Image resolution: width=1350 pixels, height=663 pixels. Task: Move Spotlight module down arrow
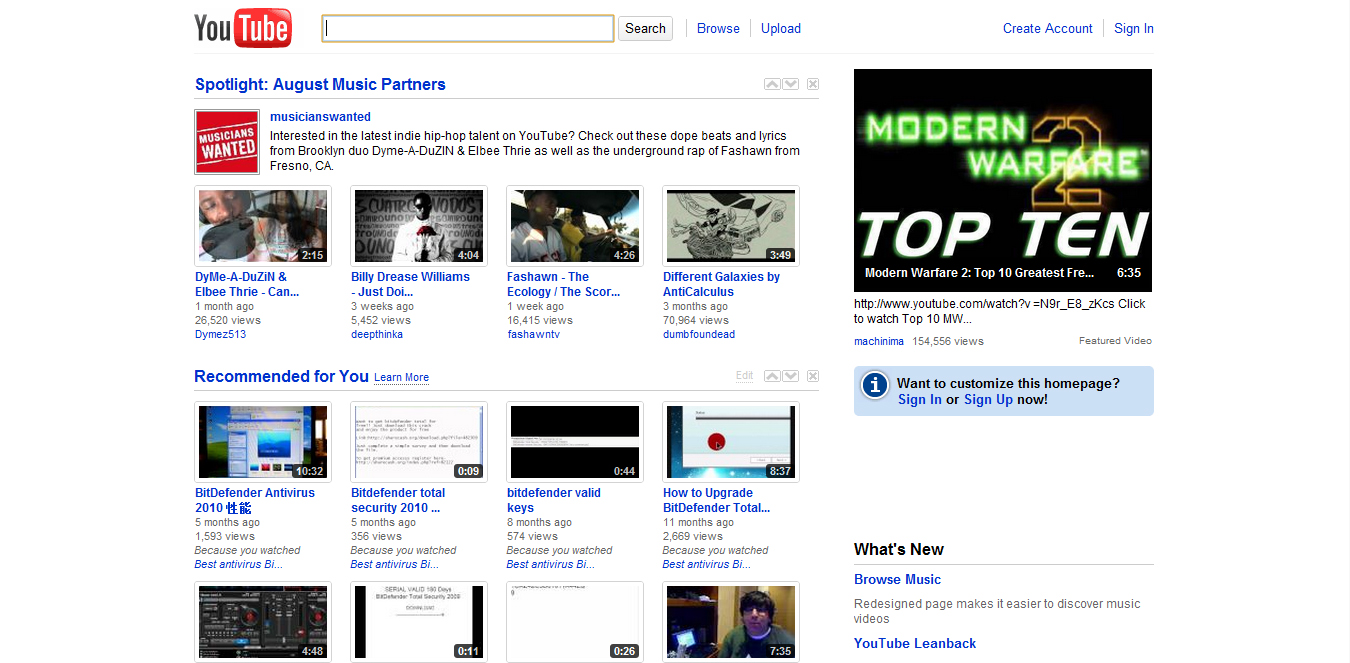790,84
